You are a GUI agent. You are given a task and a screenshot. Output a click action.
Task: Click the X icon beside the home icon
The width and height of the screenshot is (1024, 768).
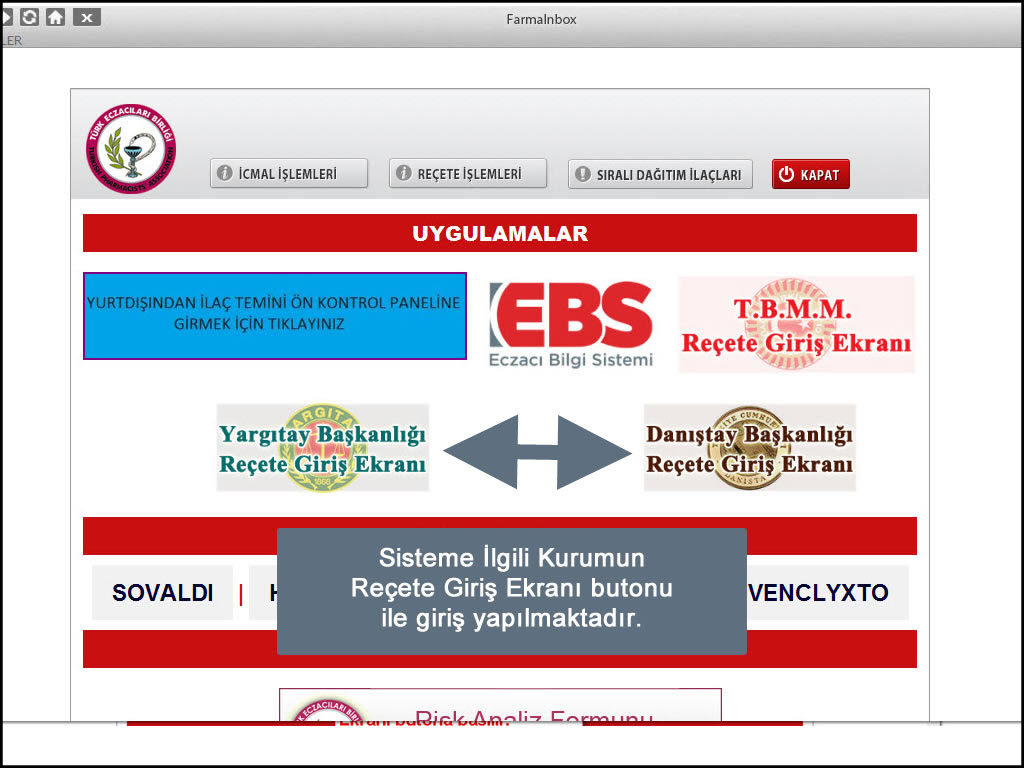click(86, 17)
